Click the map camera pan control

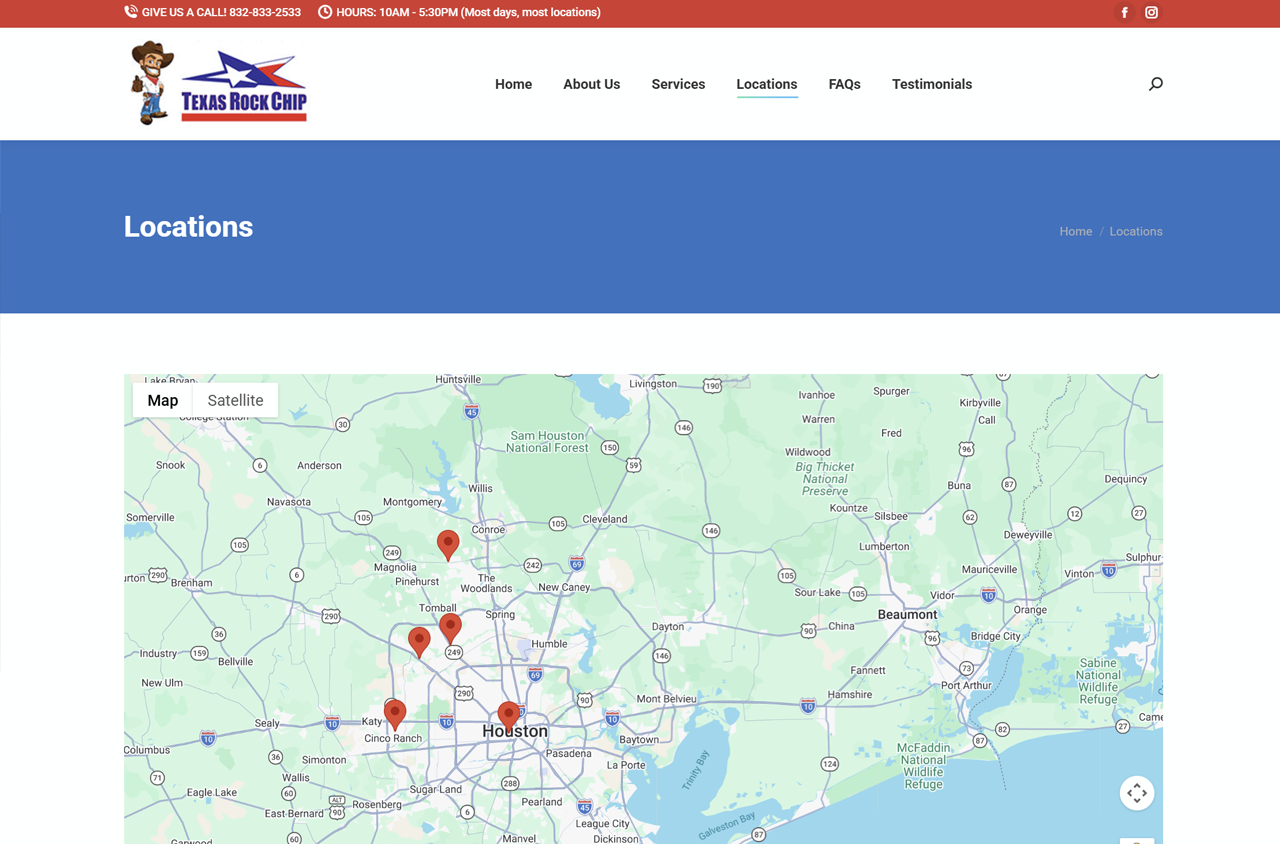[x=1137, y=793]
